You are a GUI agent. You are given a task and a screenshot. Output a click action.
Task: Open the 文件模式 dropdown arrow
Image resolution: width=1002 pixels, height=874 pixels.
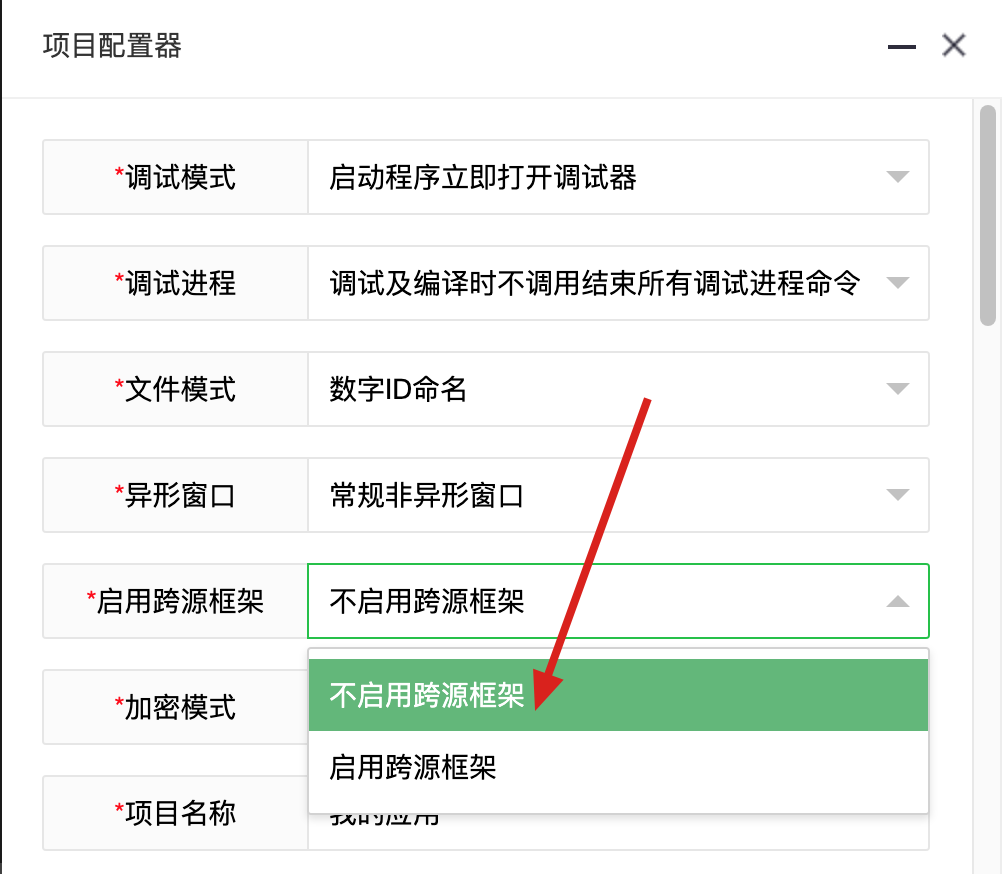(898, 389)
